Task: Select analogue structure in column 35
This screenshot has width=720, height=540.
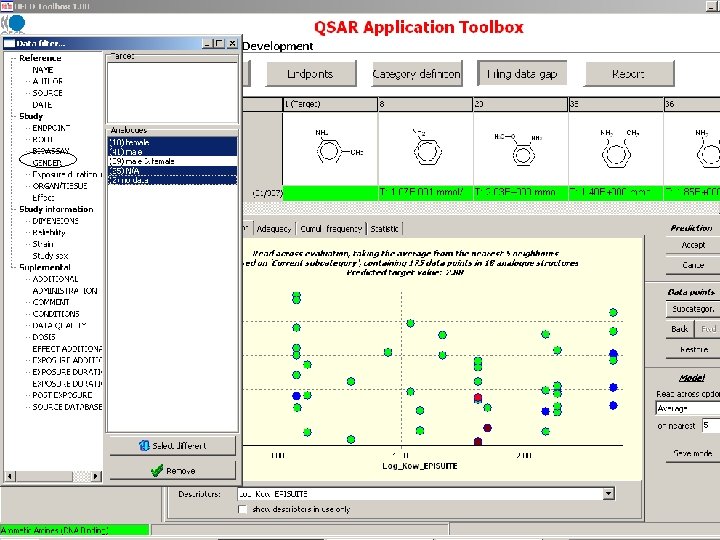Action: pyautogui.click(x=616, y=148)
